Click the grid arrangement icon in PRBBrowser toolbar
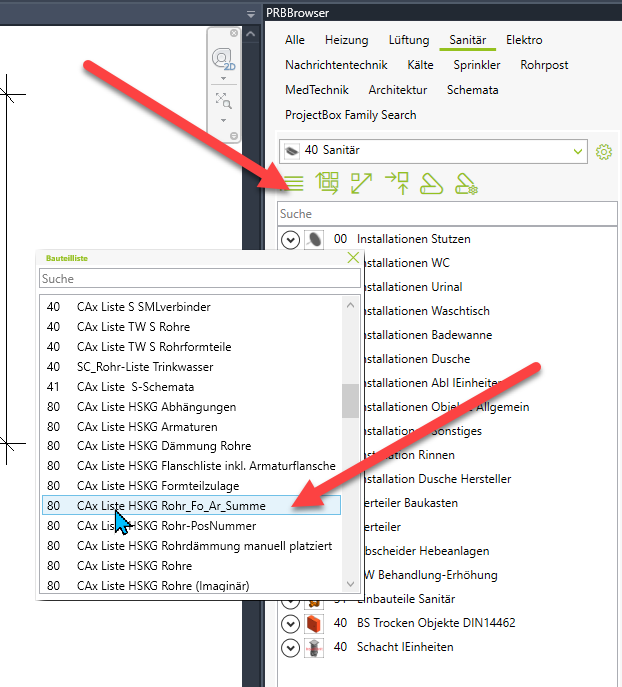This screenshot has height=687, width=622. coord(327,183)
